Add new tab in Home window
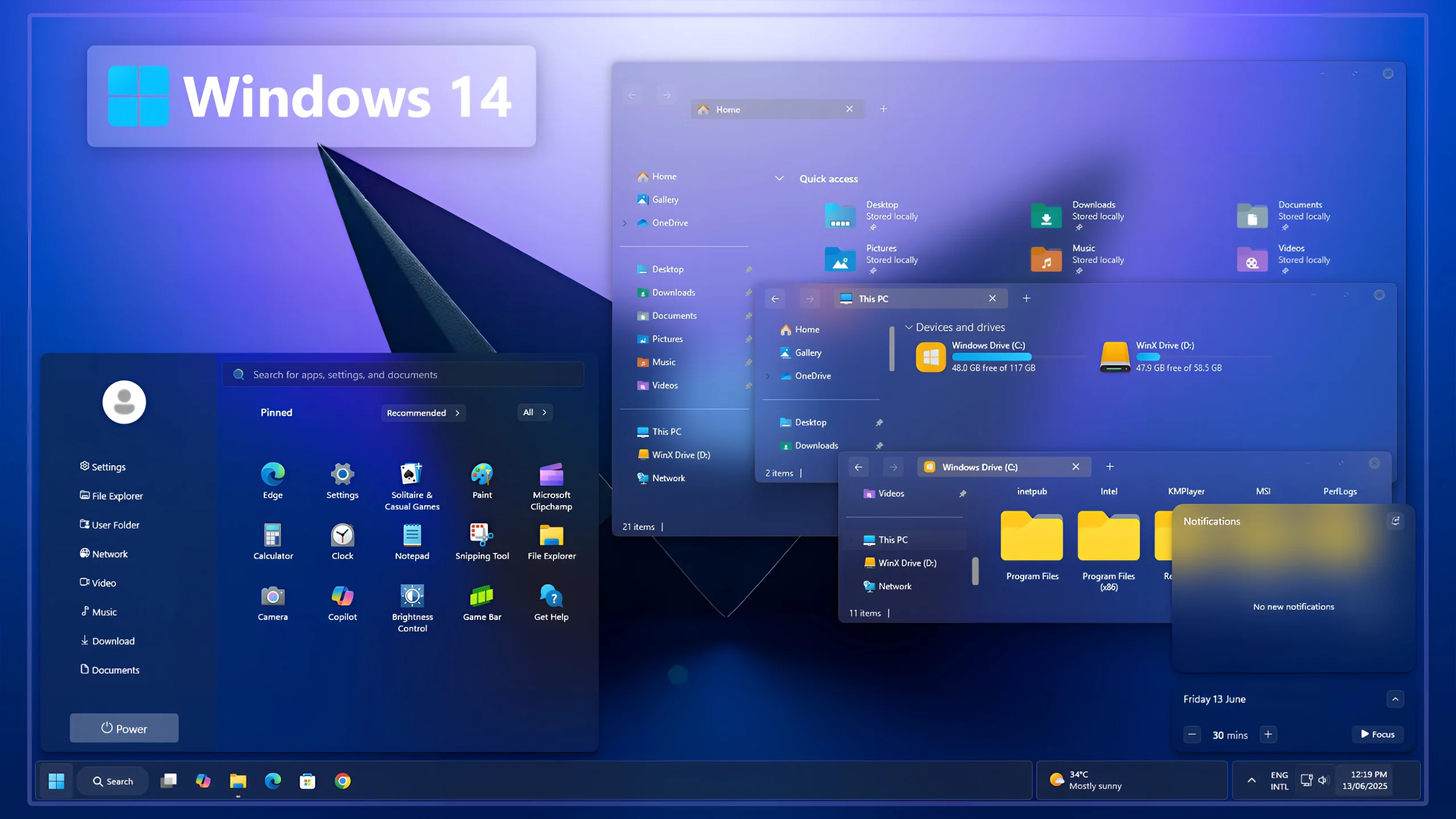The image size is (1456, 819). [x=883, y=109]
